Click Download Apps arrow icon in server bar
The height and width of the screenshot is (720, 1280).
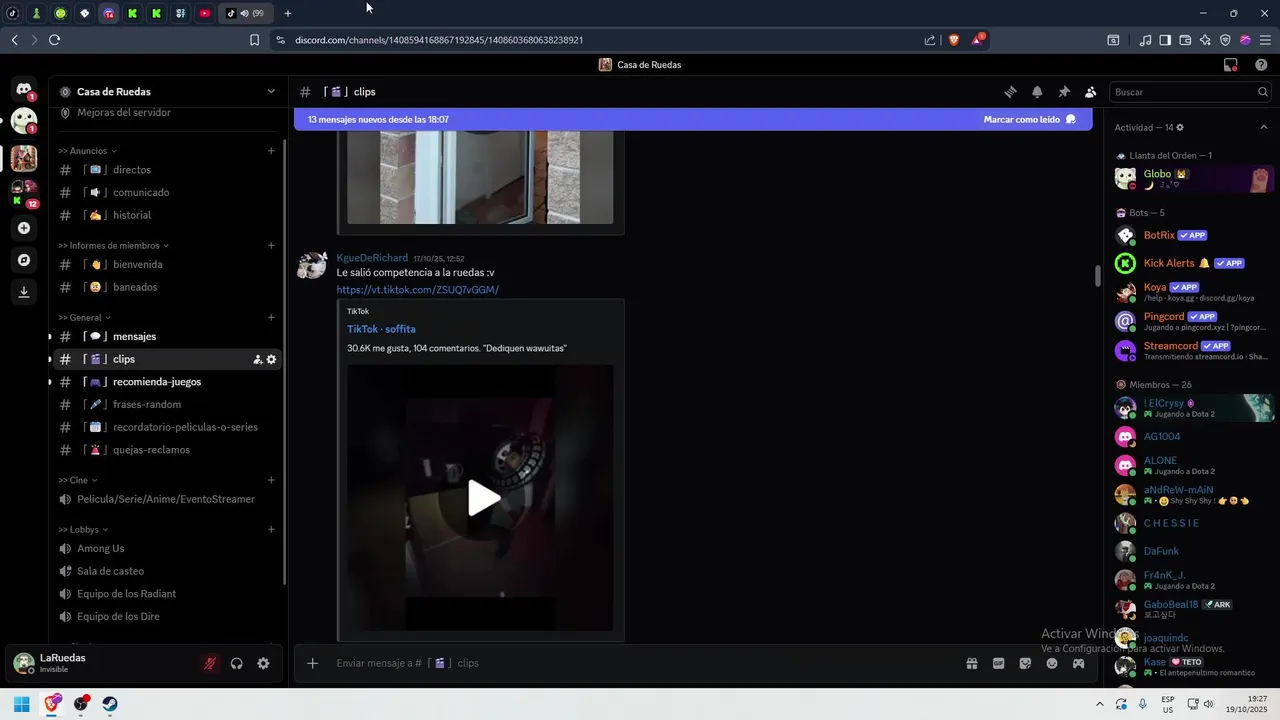click(x=24, y=292)
